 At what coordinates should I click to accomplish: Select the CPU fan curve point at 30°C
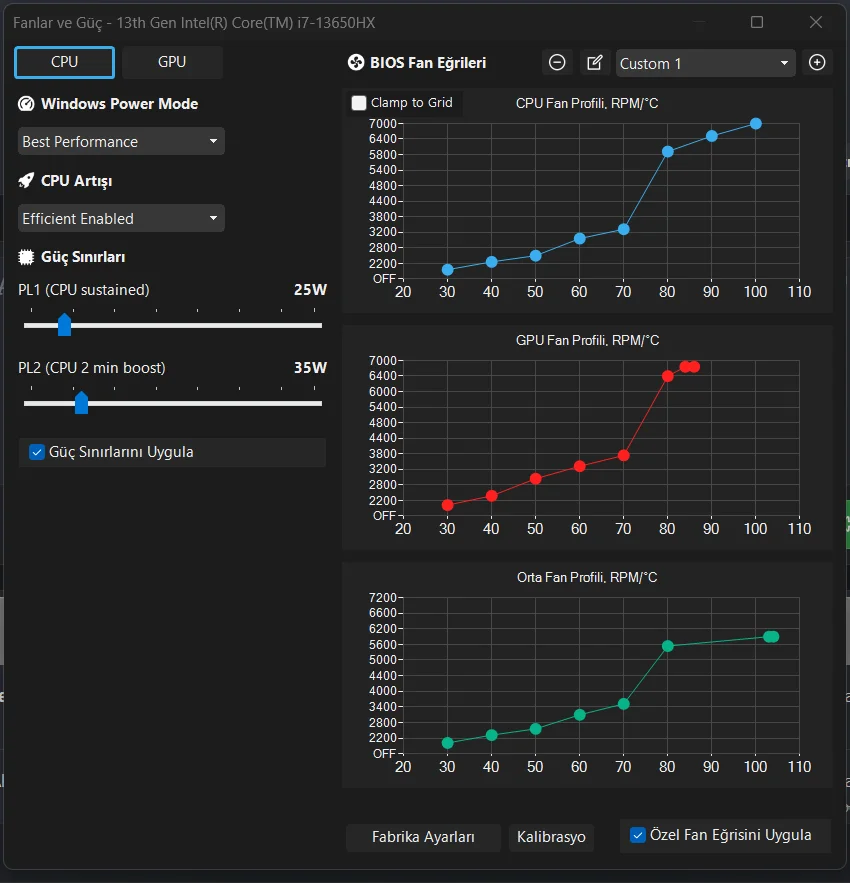coord(447,270)
